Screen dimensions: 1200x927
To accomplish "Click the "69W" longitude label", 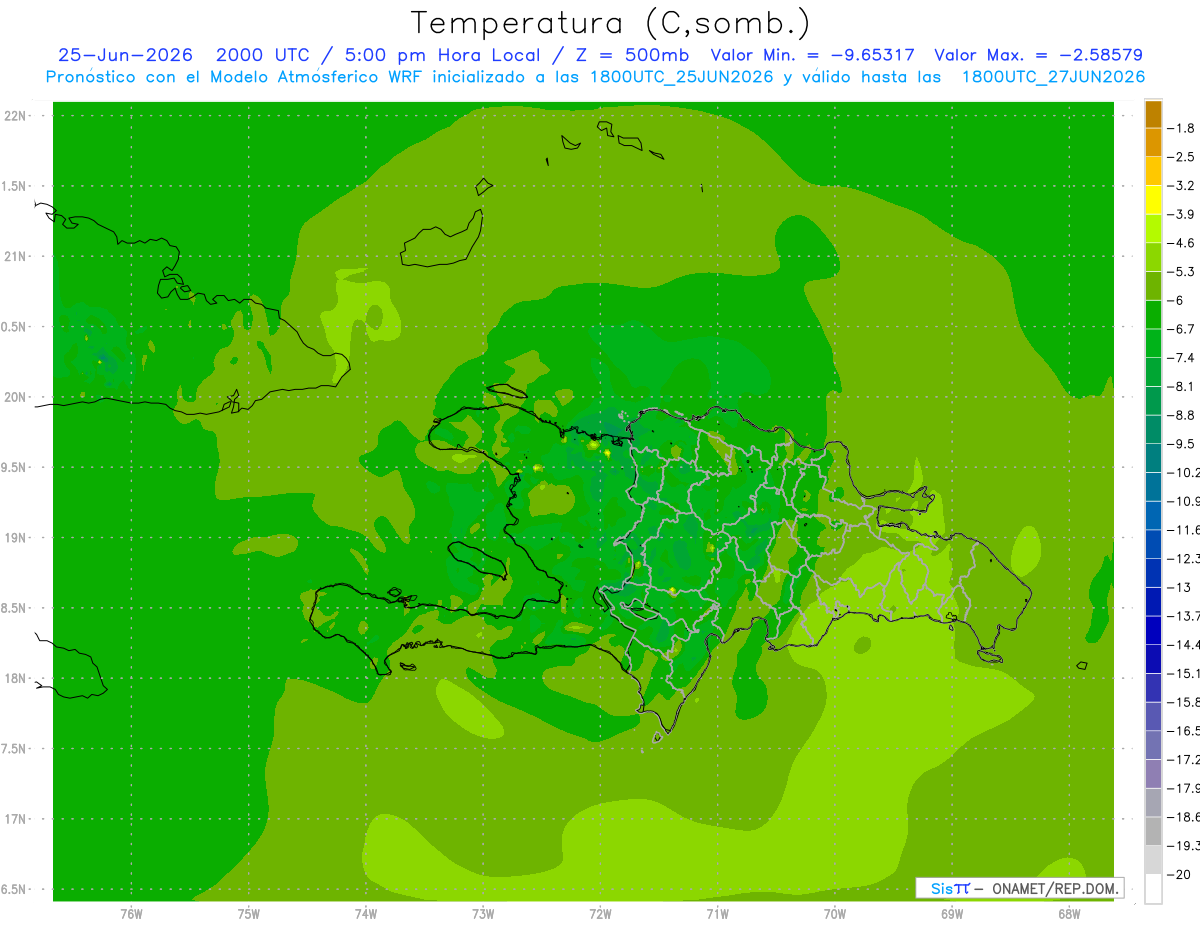I will tap(952, 914).
